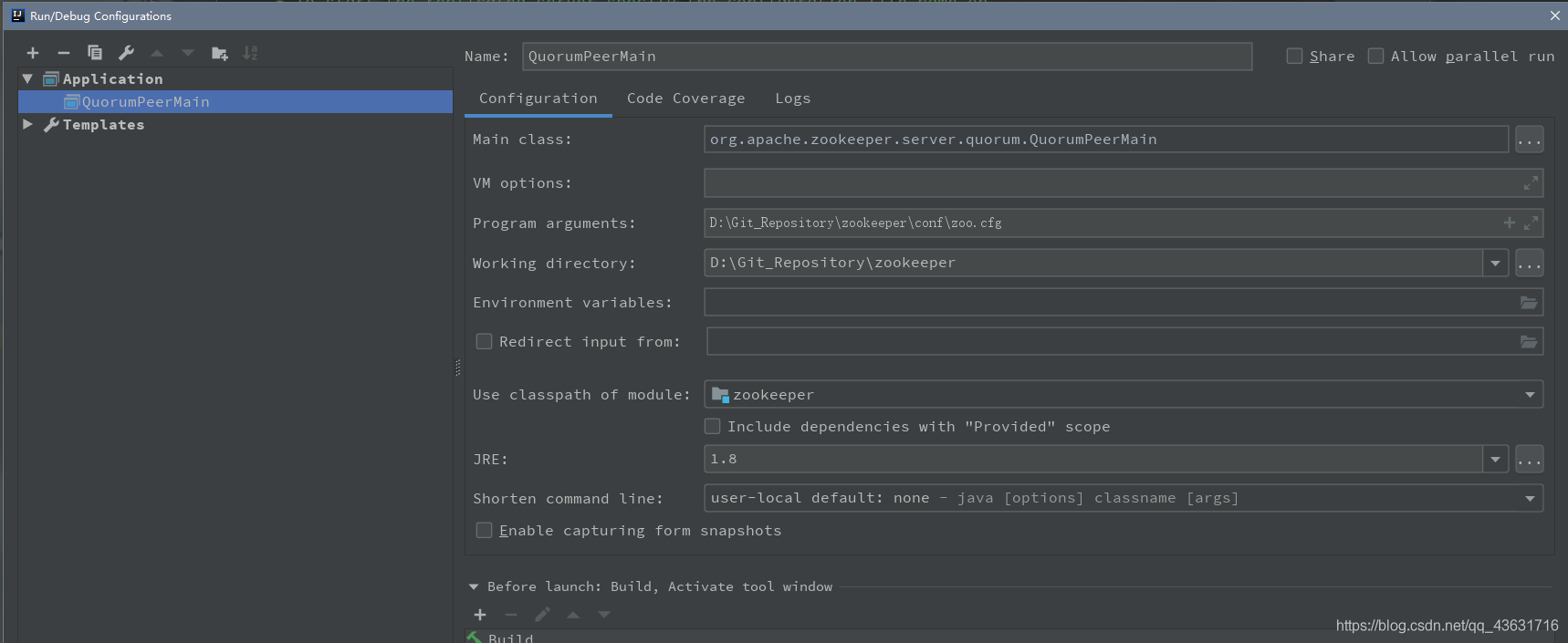This screenshot has height=643, width=1568.
Task: Enable the Share checkbox
Action: (1294, 56)
